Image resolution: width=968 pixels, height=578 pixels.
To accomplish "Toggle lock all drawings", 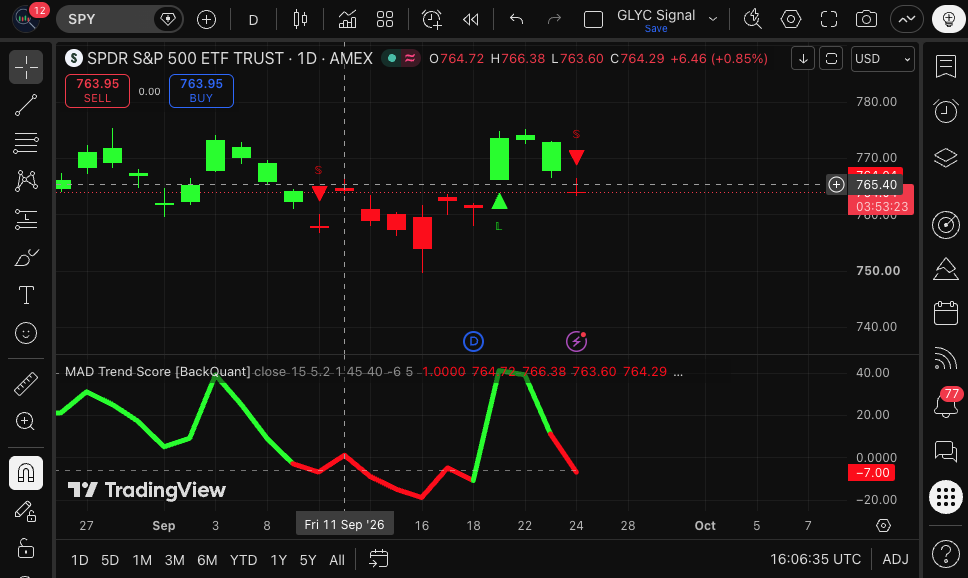I will pos(26,548).
